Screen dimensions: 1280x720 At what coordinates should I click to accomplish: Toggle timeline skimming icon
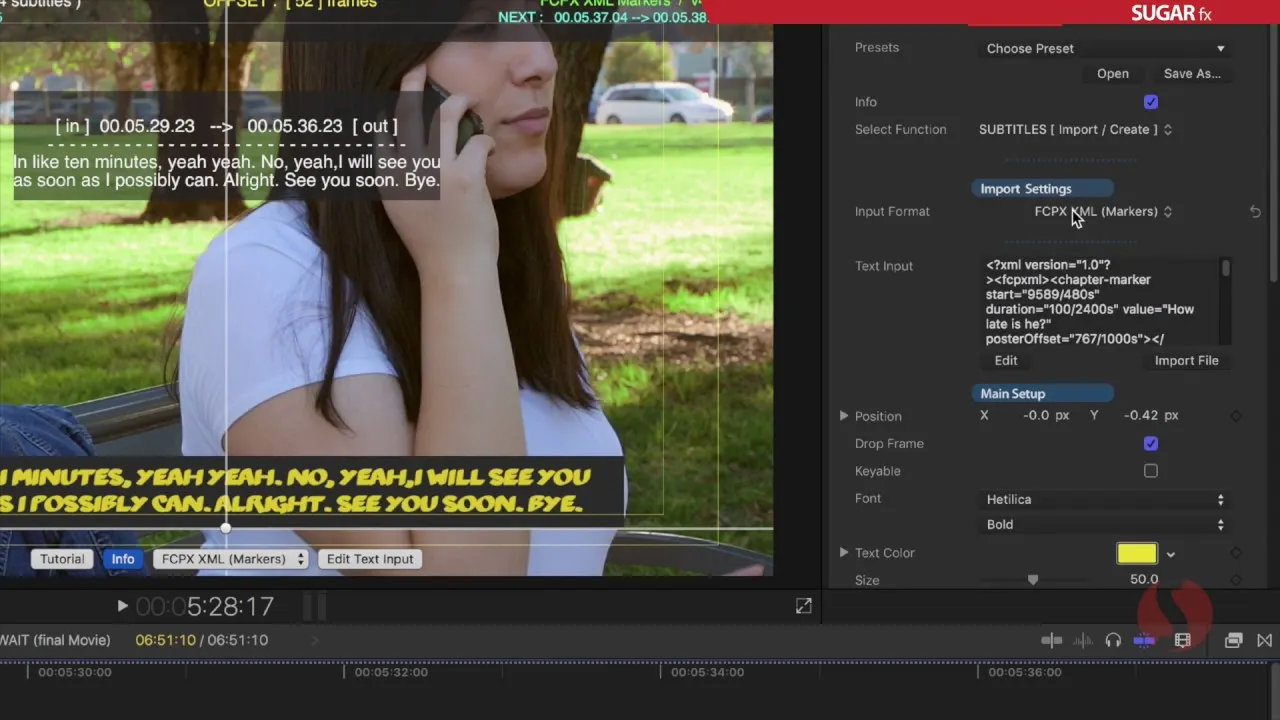(x=1051, y=640)
